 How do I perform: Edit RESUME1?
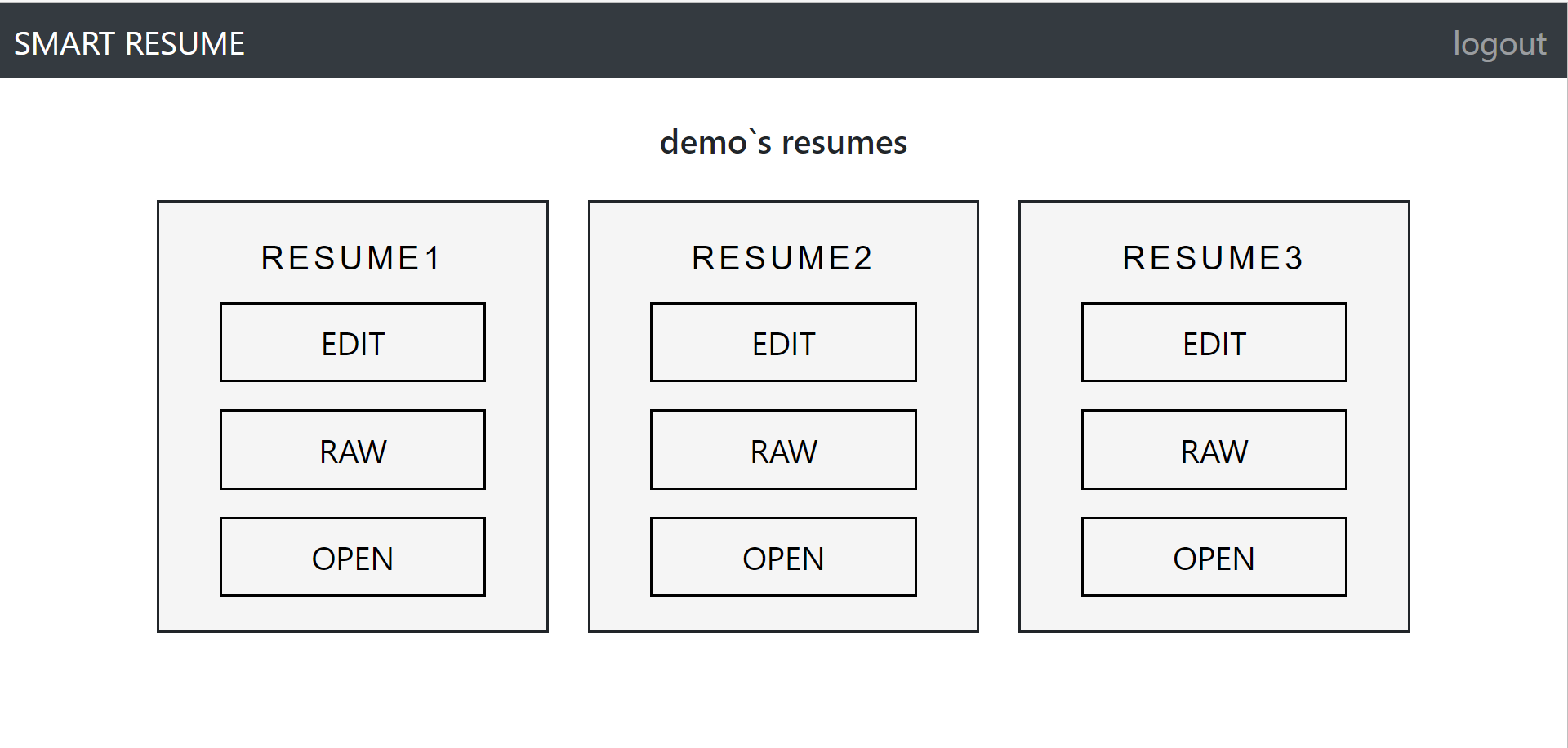coord(353,342)
